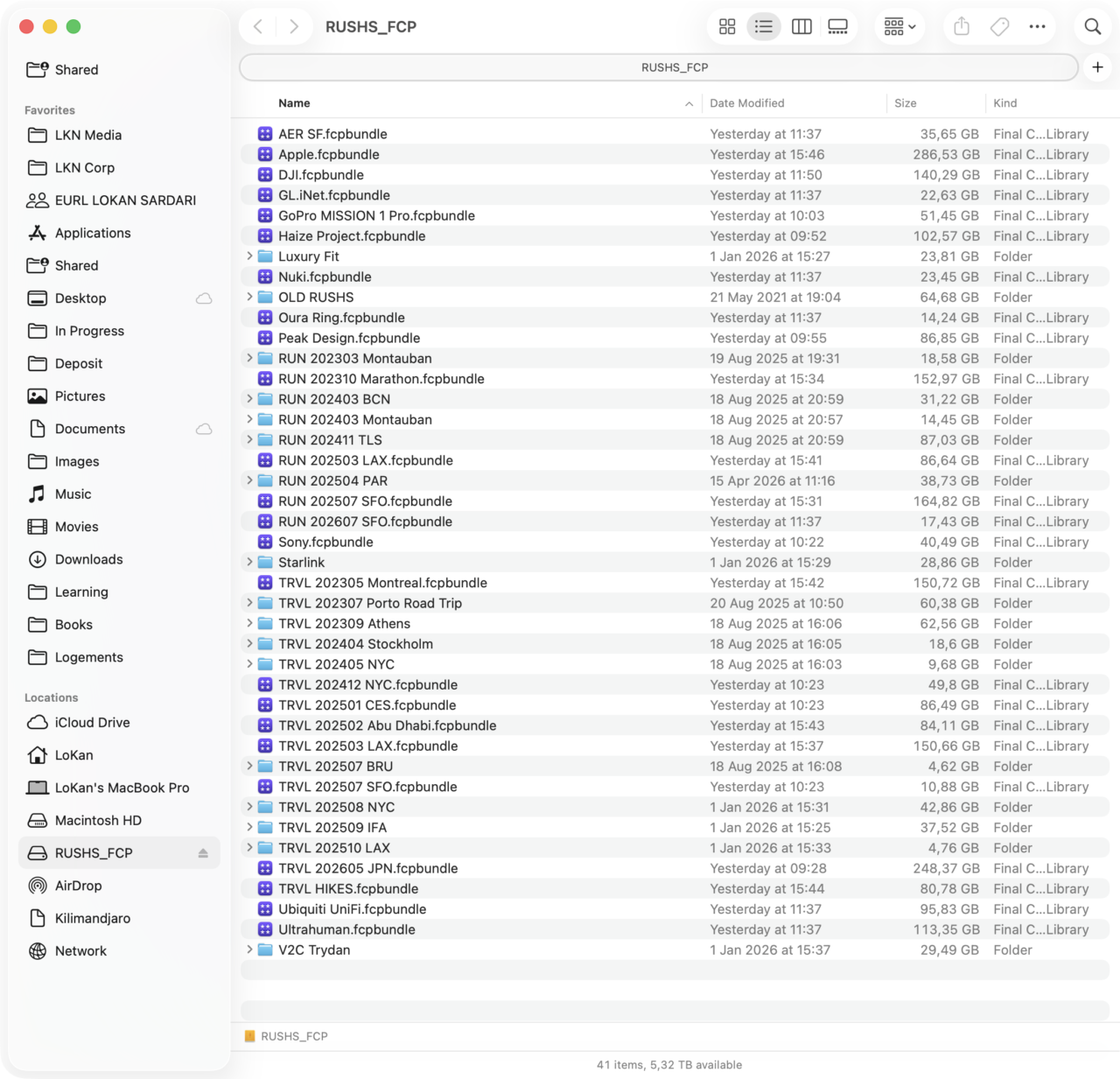Select RUN 202310 Marathon.fcpbundle row

tap(675, 379)
